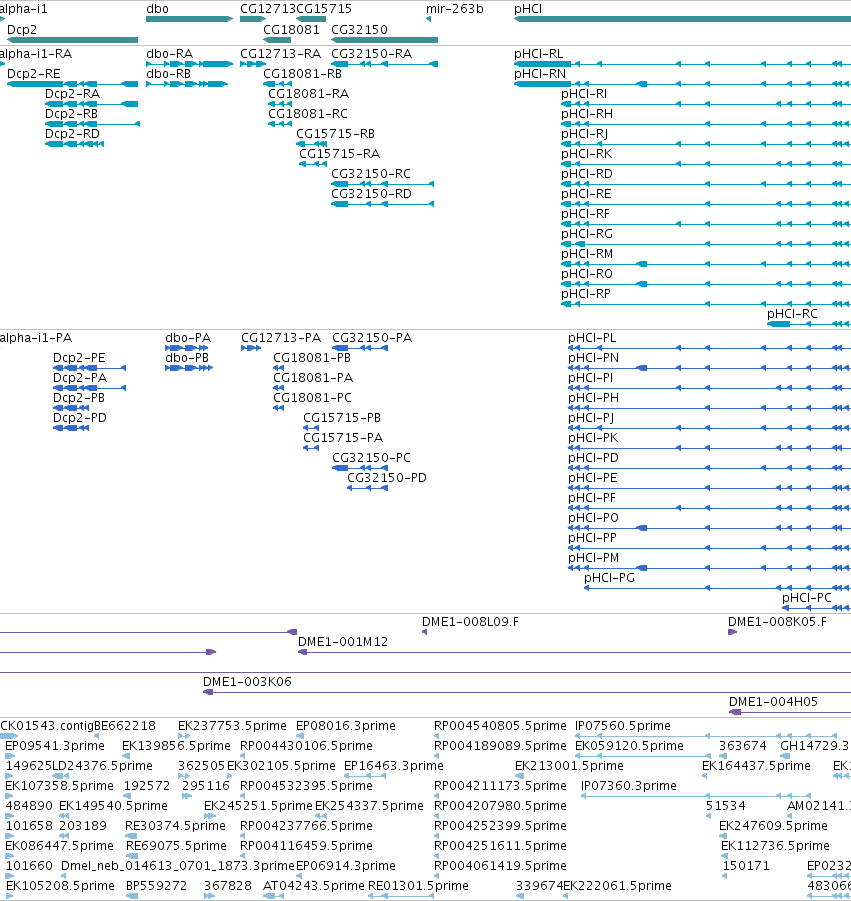
Task: Click EST RE01301.5prime
Action: coord(418,885)
